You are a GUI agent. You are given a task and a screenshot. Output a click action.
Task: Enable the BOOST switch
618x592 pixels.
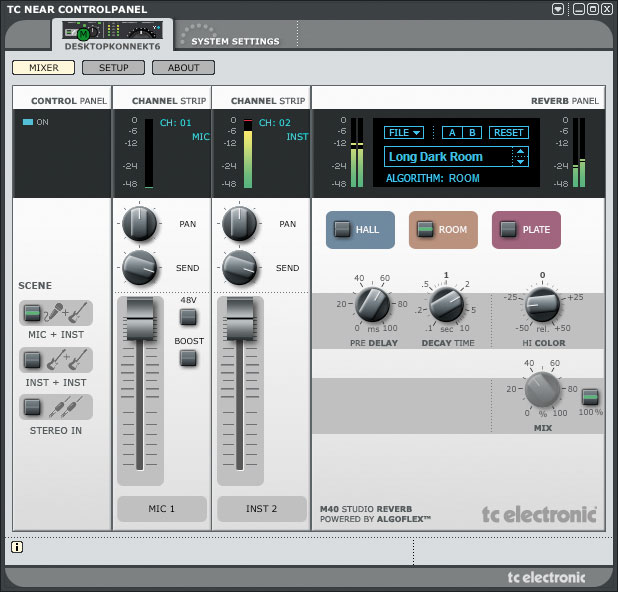(x=188, y=358)
